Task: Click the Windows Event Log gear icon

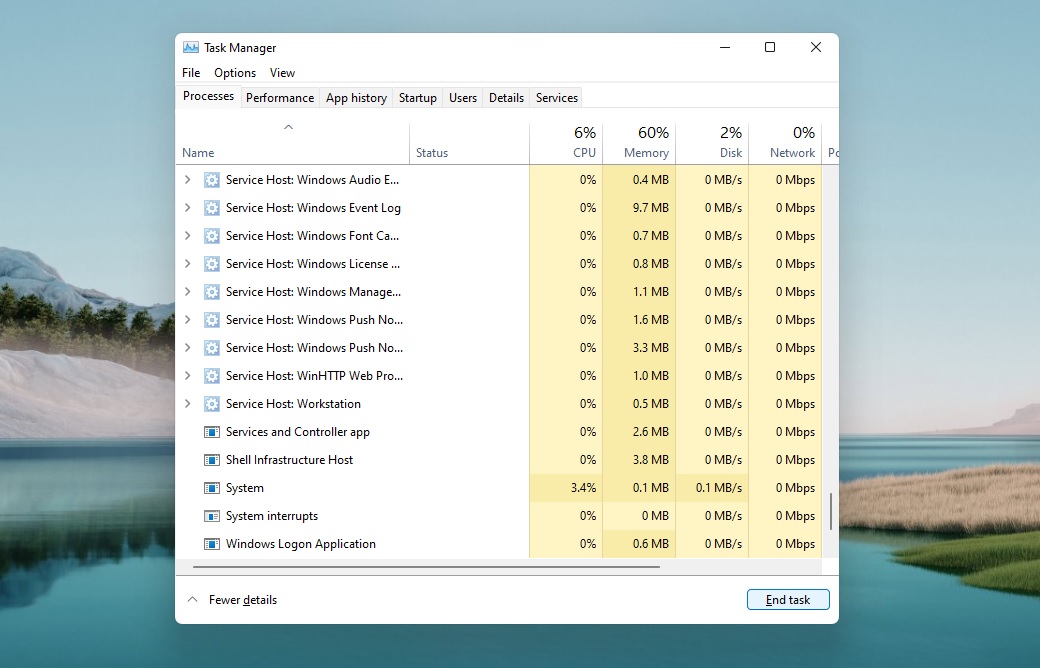Action: [211, 208]
